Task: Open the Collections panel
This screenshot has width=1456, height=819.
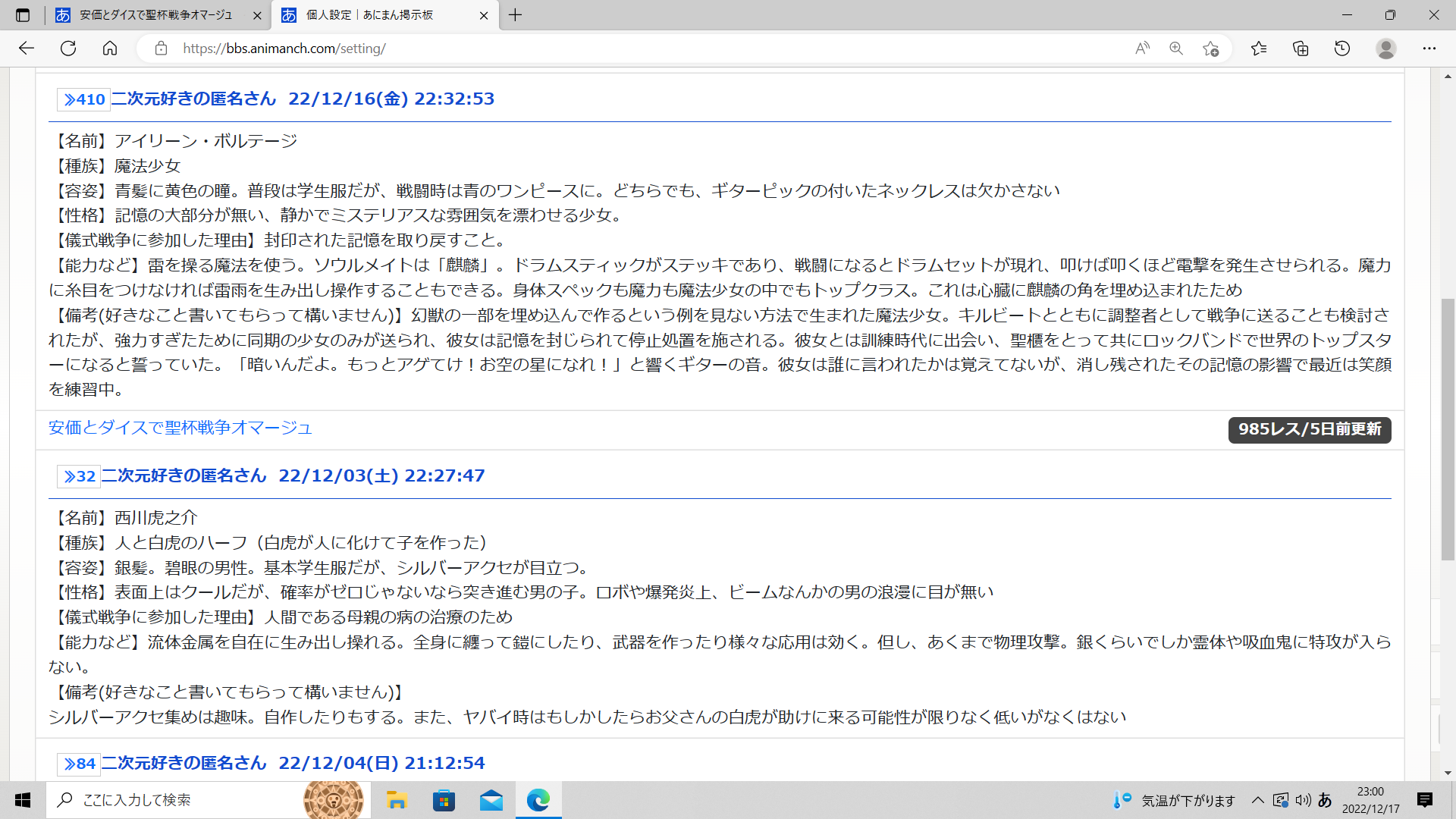Action: tap(1301, 49)
